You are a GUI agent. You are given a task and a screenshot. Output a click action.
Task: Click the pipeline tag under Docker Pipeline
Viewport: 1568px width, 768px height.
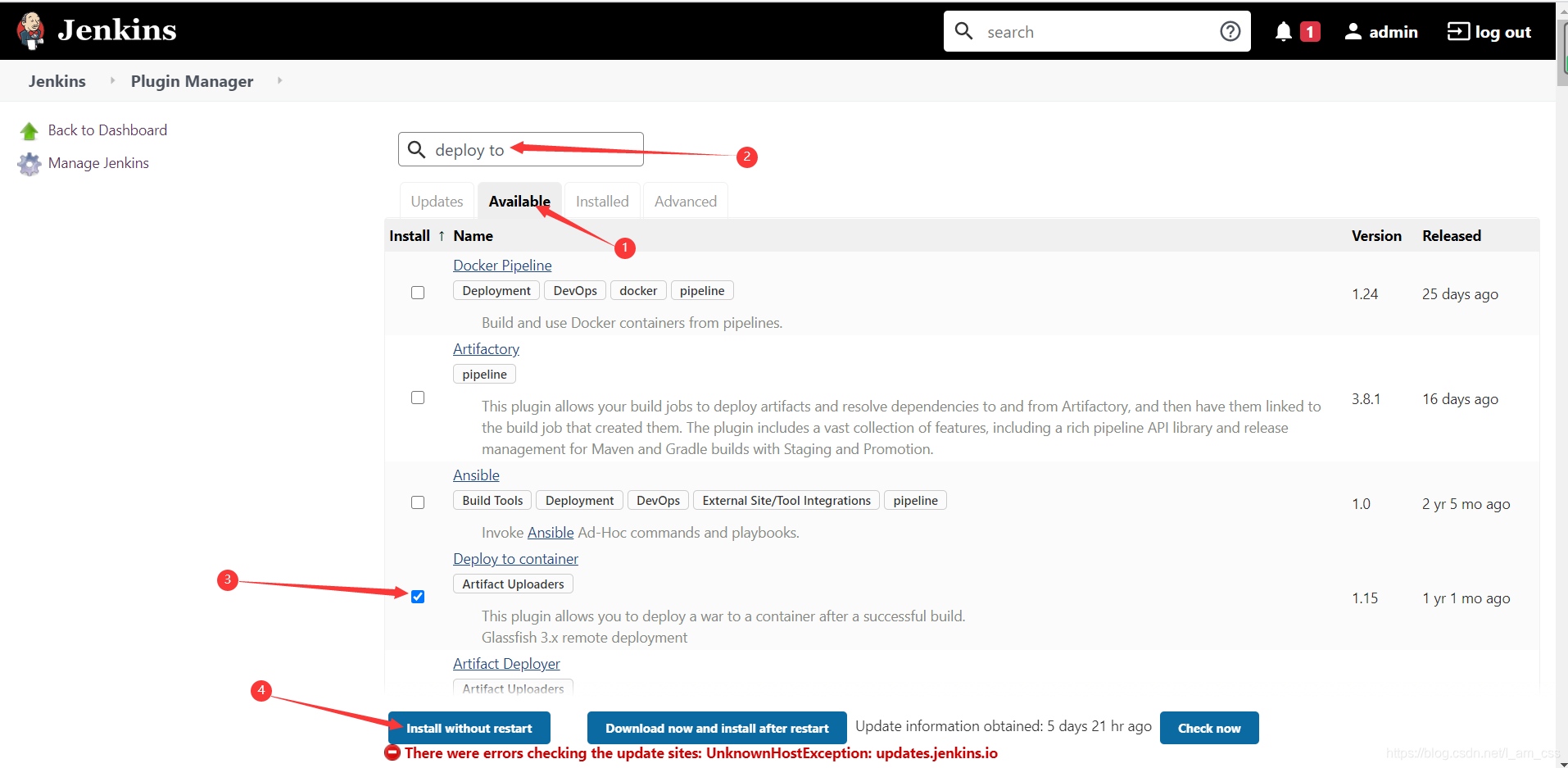point(702,291)
